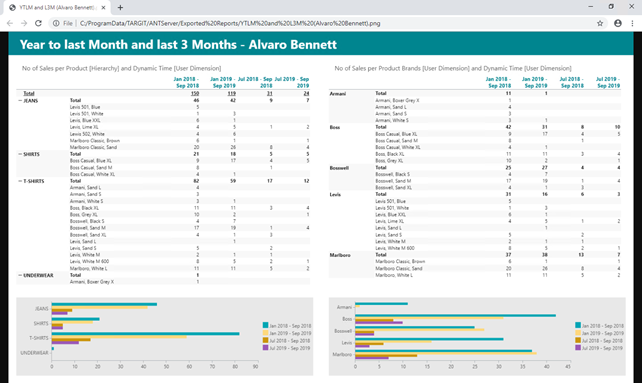This screenshot has height=383, width=642.
Task: Bookmark this page with the star icon
Action: coord(600,23)
